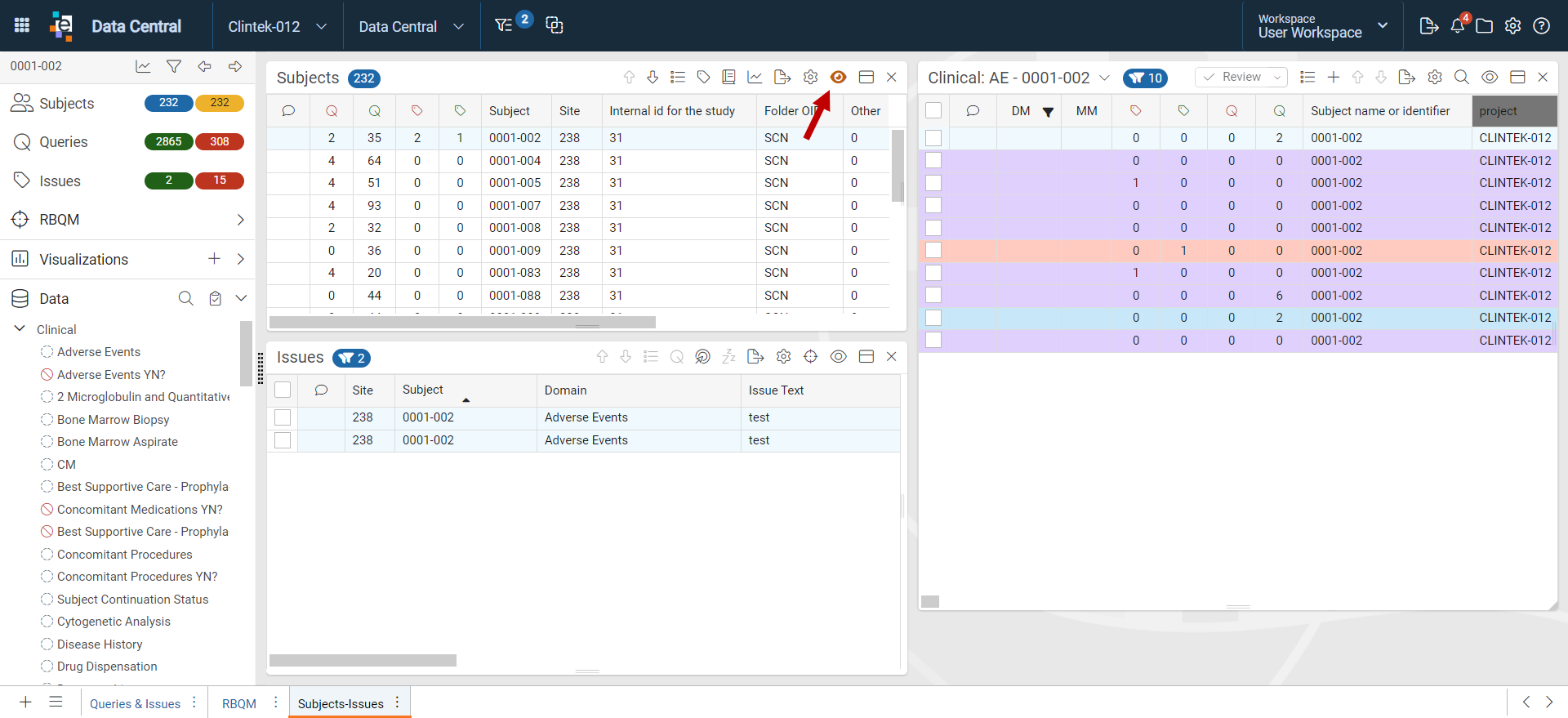Screen dimensions: 1568x718
Task: Open Issues panel settings gear
Action: 784,357
